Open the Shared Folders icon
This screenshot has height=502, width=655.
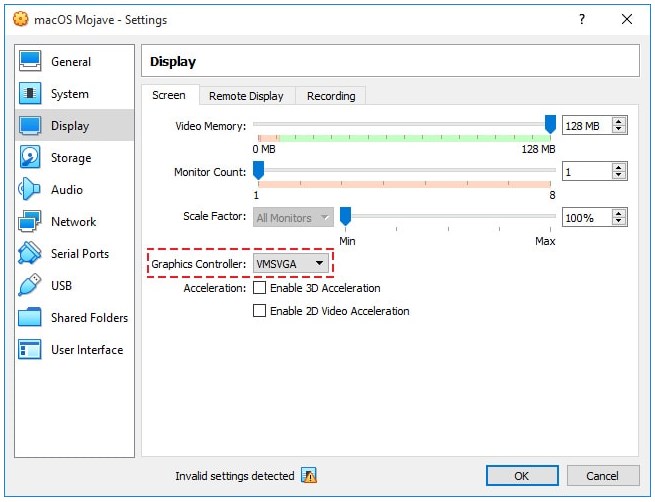click(31, 318)
